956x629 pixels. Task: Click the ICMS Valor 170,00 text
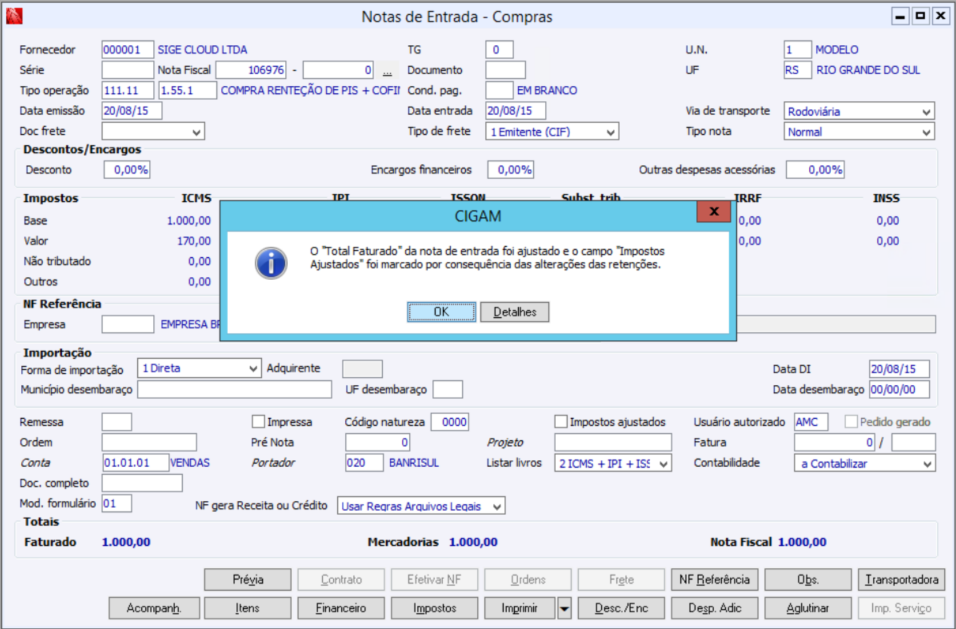coord(194,241)
